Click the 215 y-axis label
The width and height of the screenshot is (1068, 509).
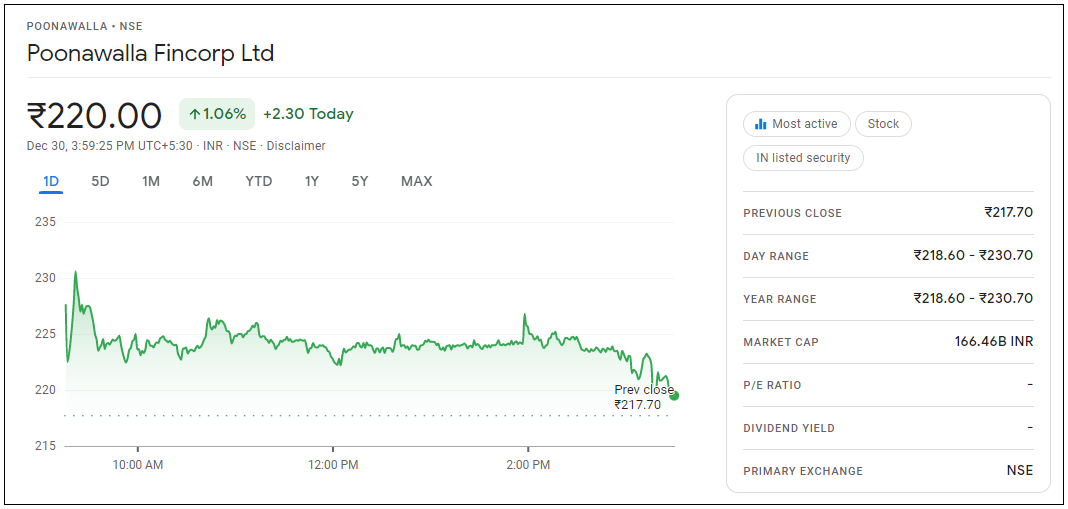point(45,446)
